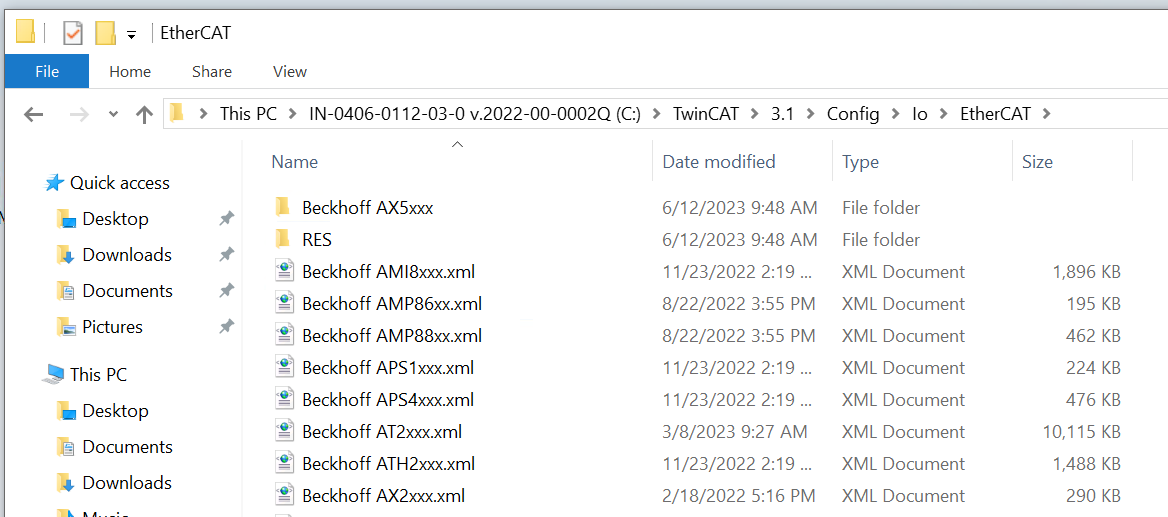1168x517 pixels.
Task: Switch to the View ribbon tab
Action: 290,72
